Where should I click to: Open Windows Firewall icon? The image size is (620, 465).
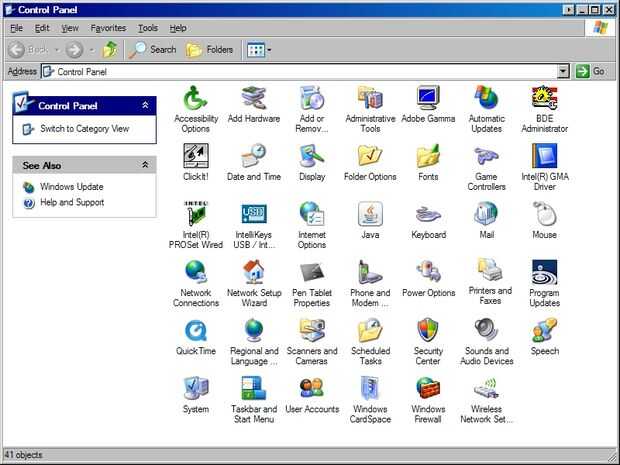pyautogui.click(x=428, y=389)
